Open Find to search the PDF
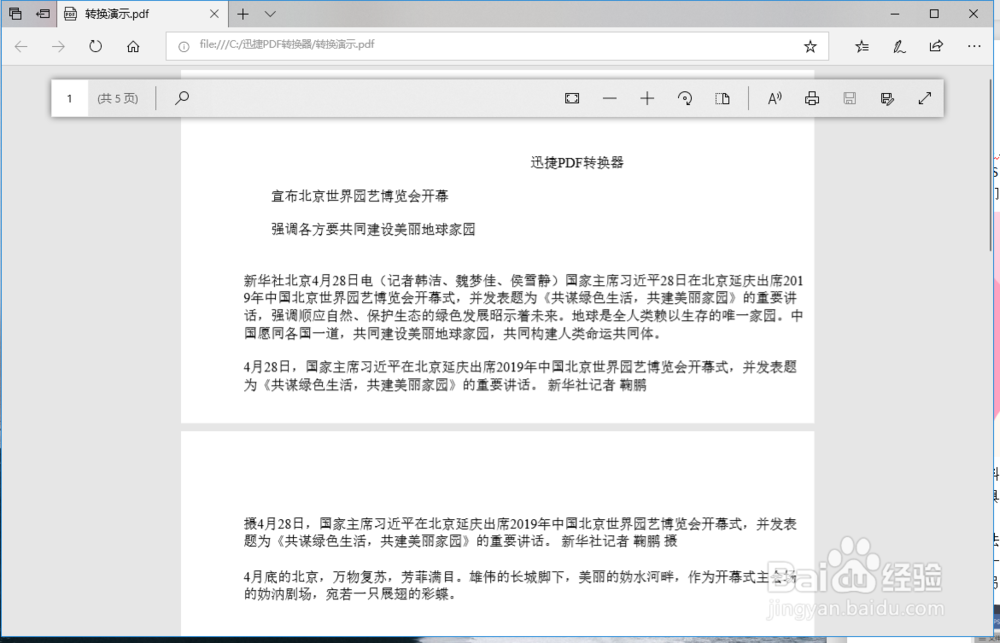This screenshot has width=1000, height=643. [x=181, y=98]
